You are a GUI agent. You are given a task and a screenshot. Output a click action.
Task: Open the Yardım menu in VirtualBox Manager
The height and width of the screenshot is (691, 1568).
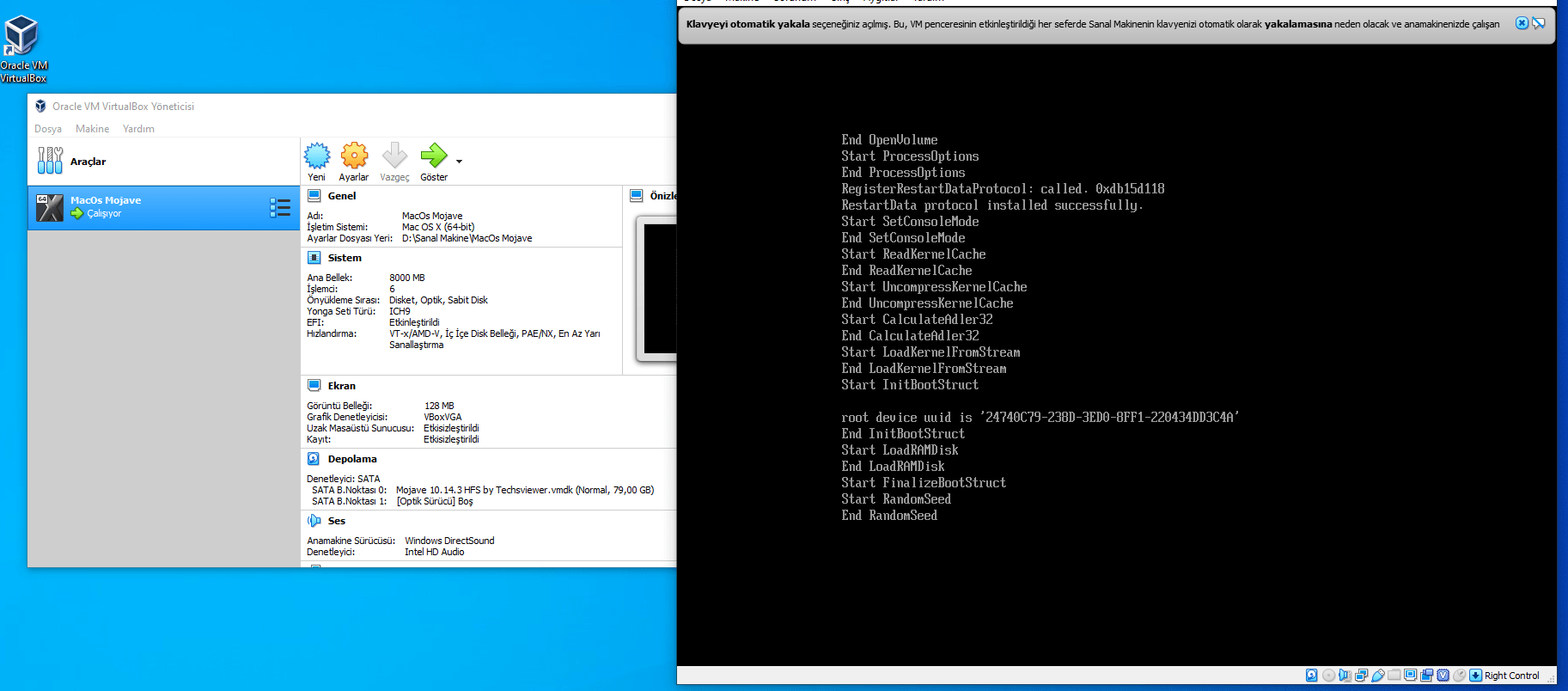point(138,129)
